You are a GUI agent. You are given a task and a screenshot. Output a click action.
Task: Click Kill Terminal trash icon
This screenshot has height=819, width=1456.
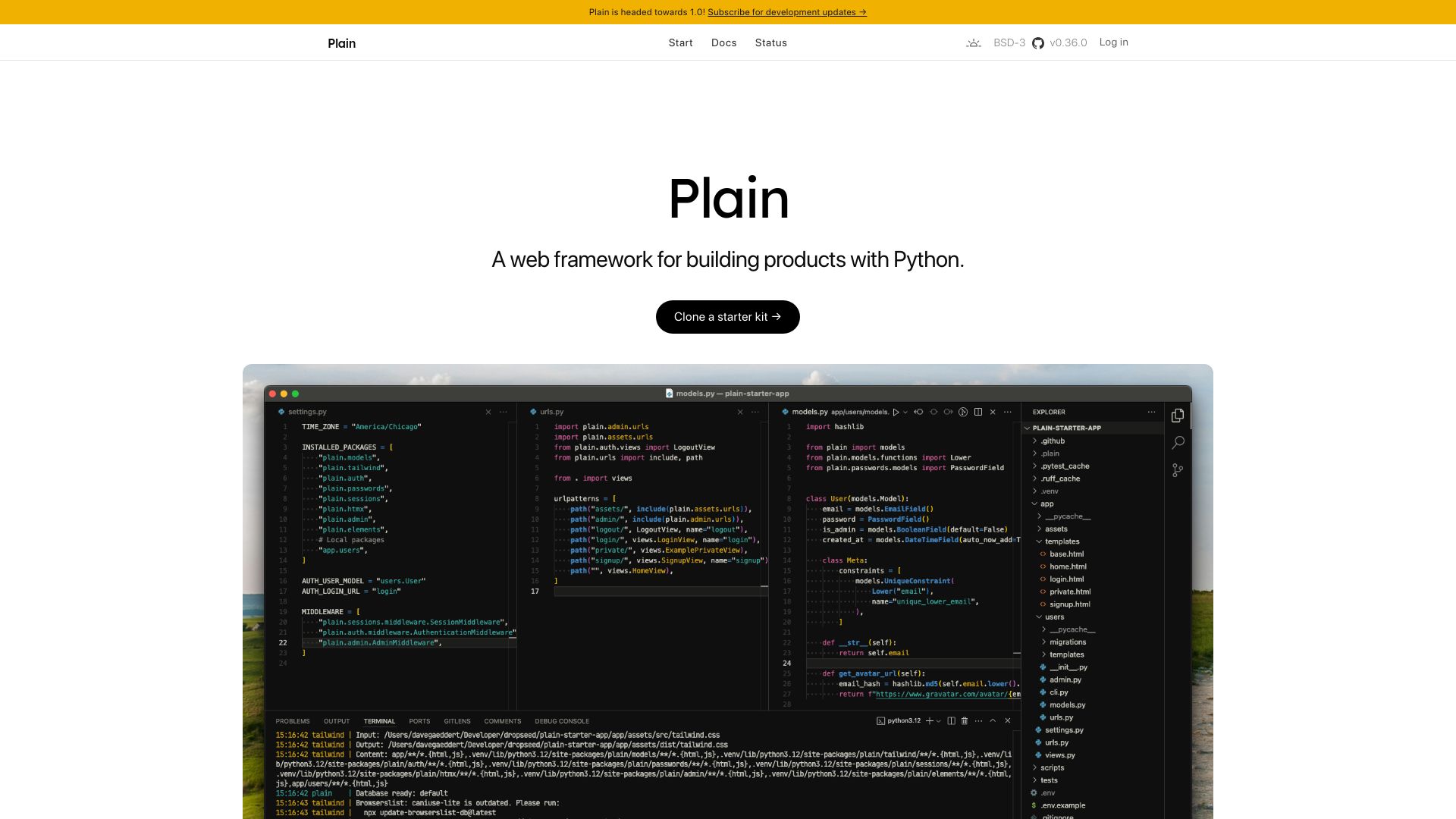(965, 720)
